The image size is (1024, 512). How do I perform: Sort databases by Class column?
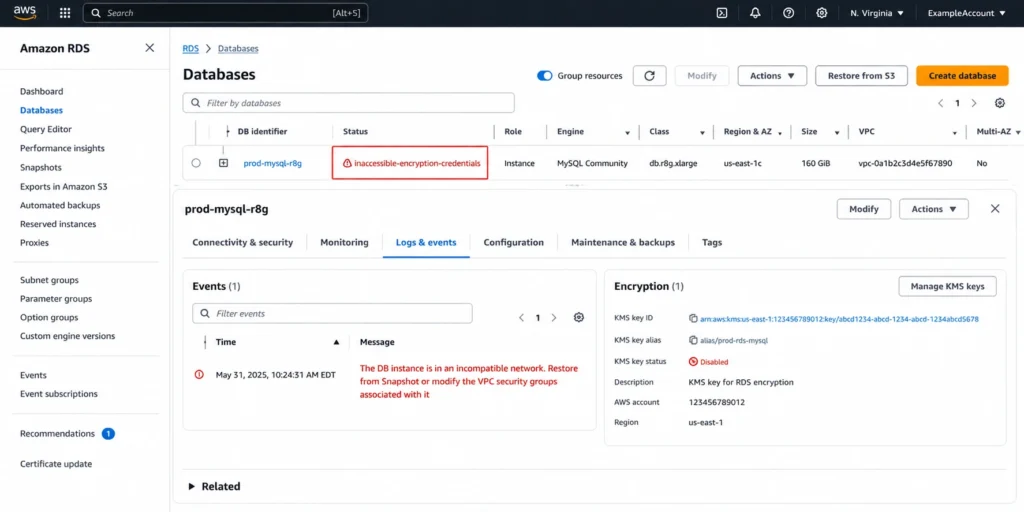tap(702, 133)
